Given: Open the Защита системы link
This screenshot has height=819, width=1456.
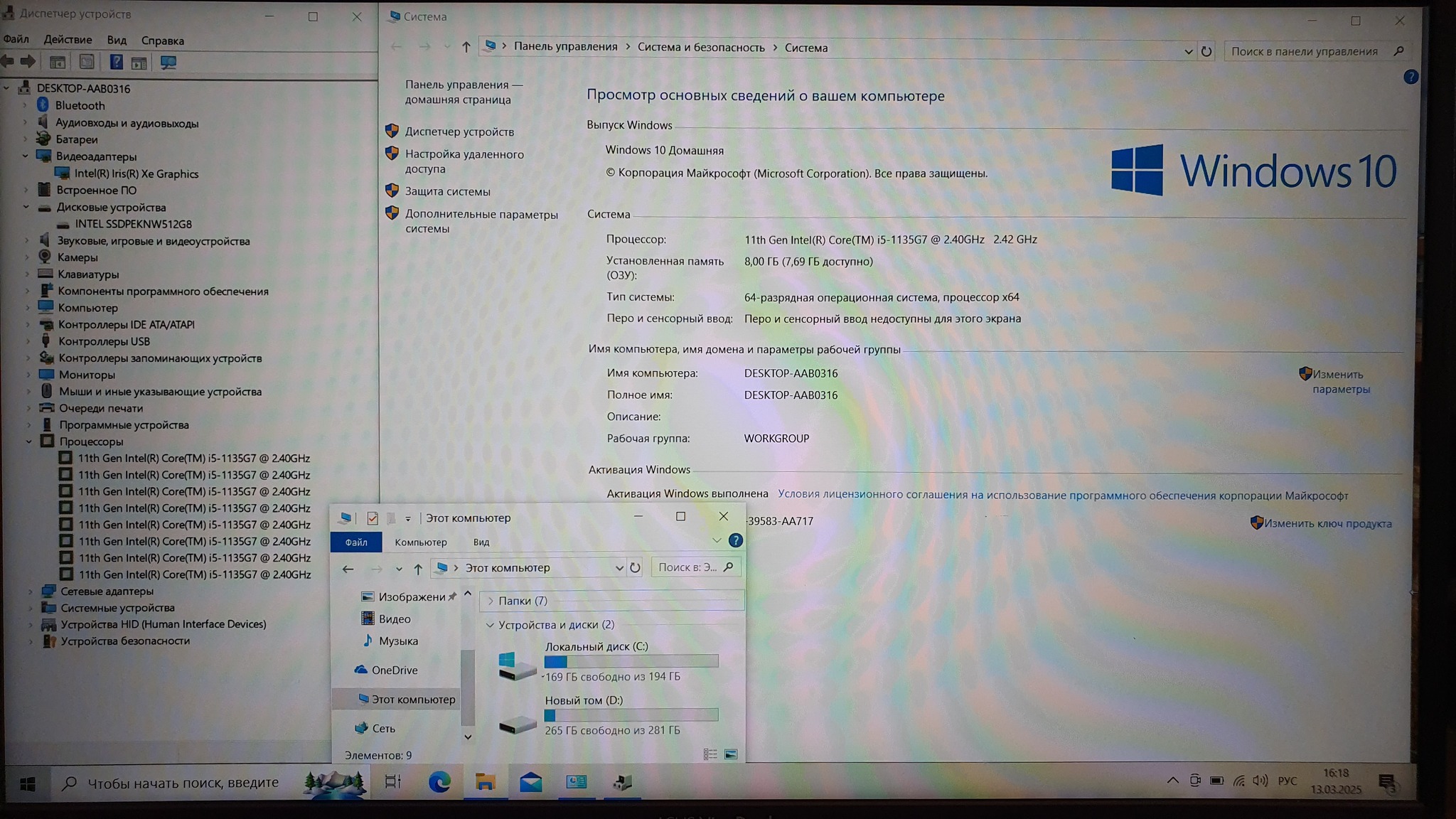Looking at the screenshot, I should coord(447,191).
